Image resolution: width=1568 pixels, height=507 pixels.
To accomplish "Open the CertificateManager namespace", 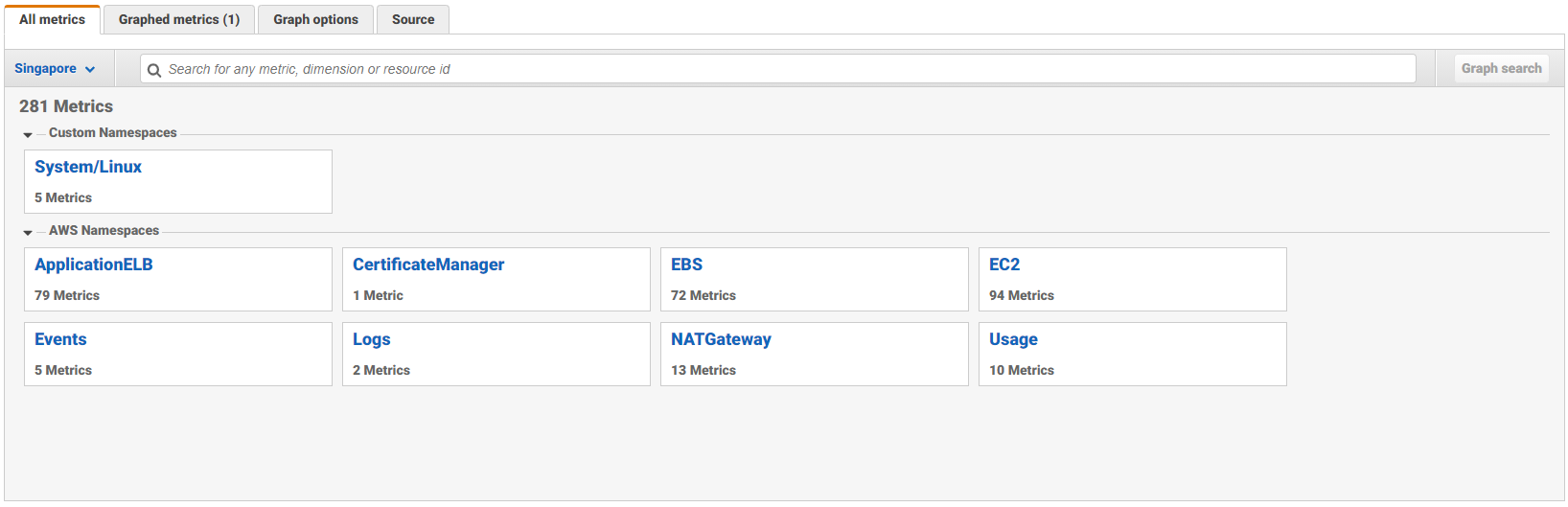I will (x=428, y=265).
